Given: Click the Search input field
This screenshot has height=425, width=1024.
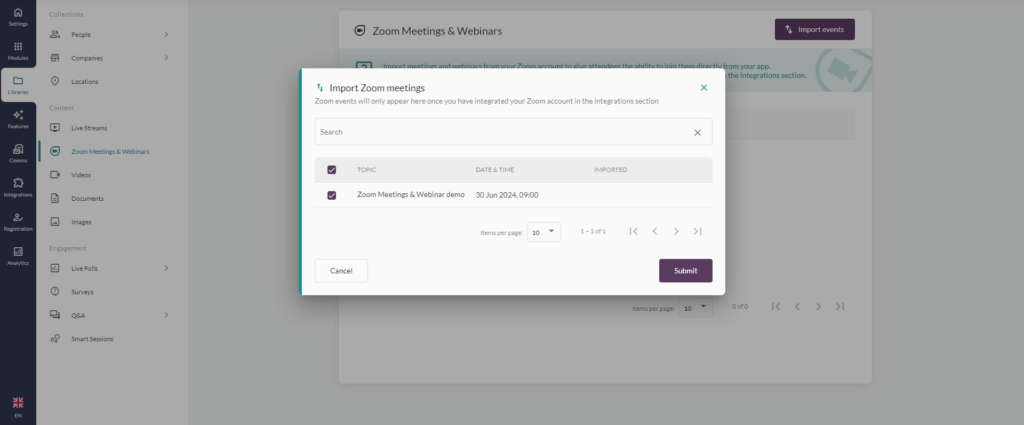Looking at the screenshot, I should pyautogui.click(x=500, y=132).
